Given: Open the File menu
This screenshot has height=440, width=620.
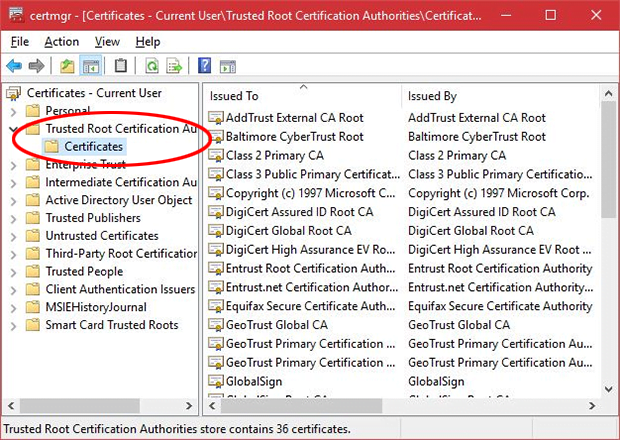Looking at the screenshot, I should [20, 42].
